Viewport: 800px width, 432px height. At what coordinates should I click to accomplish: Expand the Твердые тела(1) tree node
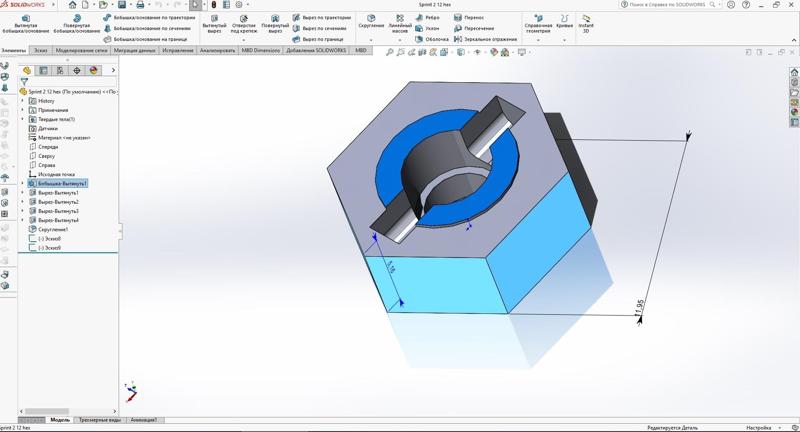23,119
